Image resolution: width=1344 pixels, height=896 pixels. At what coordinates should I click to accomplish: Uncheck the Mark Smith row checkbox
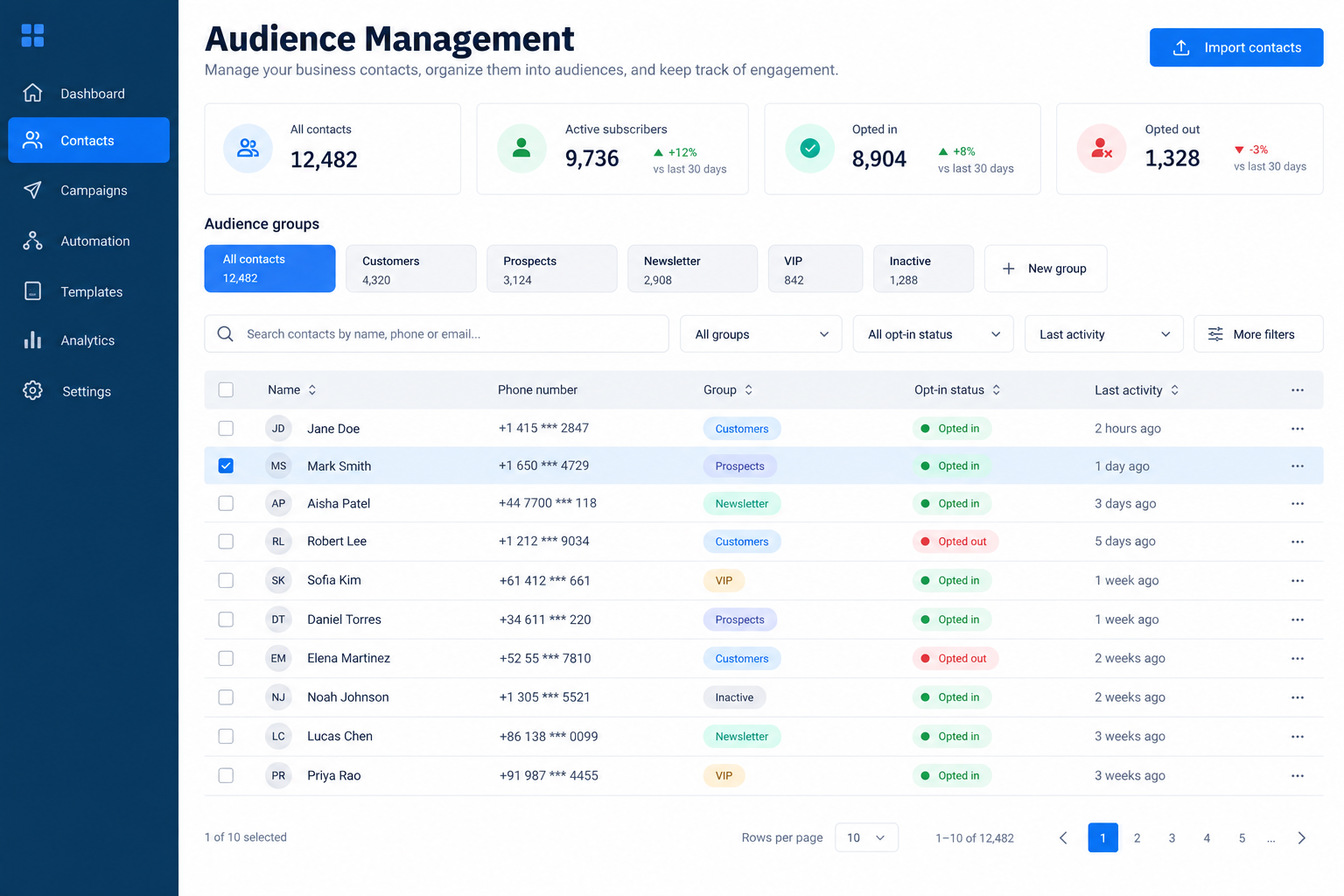[x=226, y=466]
